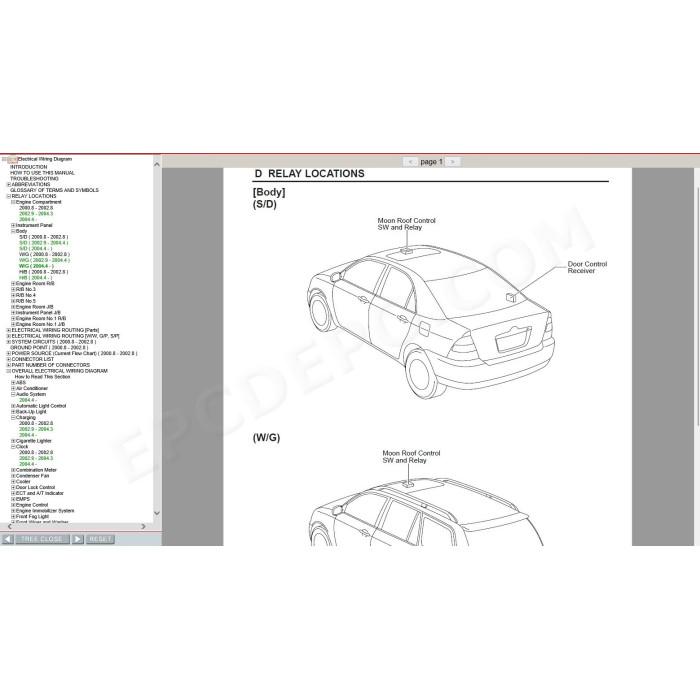Open HOW TO USE THIS MANUAL
Viewport: 700px width, 700px height.
click(x=42, y=173)
